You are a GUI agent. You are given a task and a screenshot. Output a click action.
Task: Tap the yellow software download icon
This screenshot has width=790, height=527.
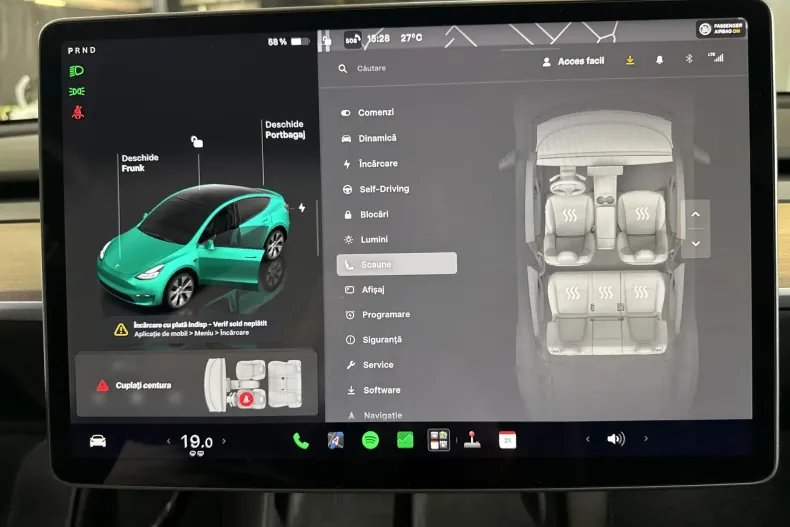point(630,60)
